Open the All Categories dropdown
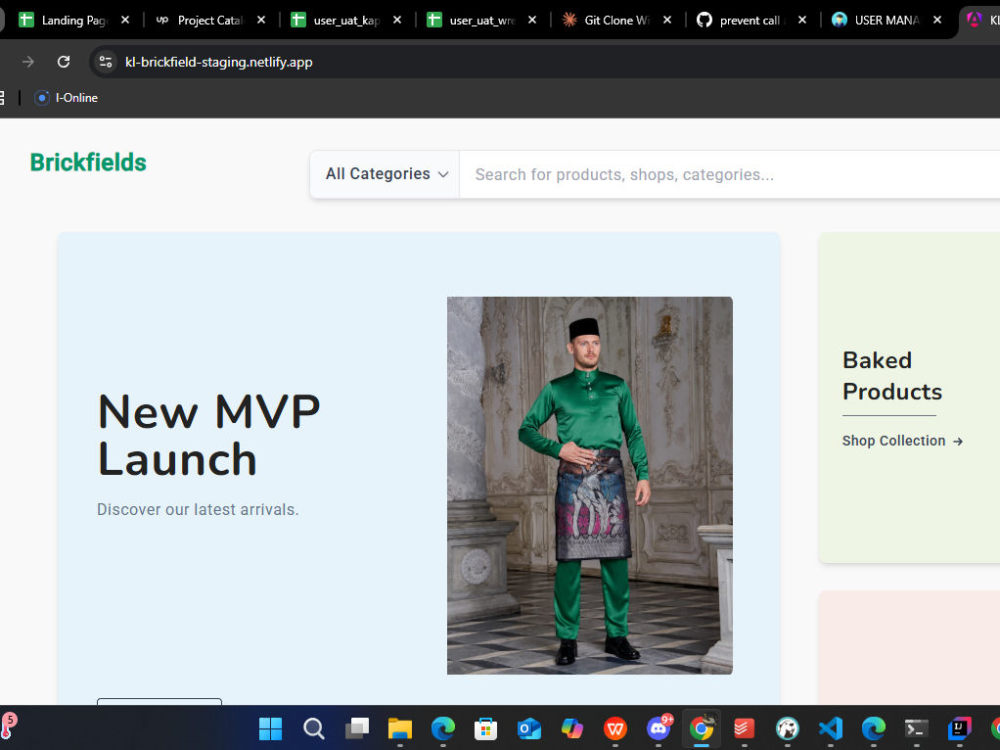 click(x=385, y=174)
